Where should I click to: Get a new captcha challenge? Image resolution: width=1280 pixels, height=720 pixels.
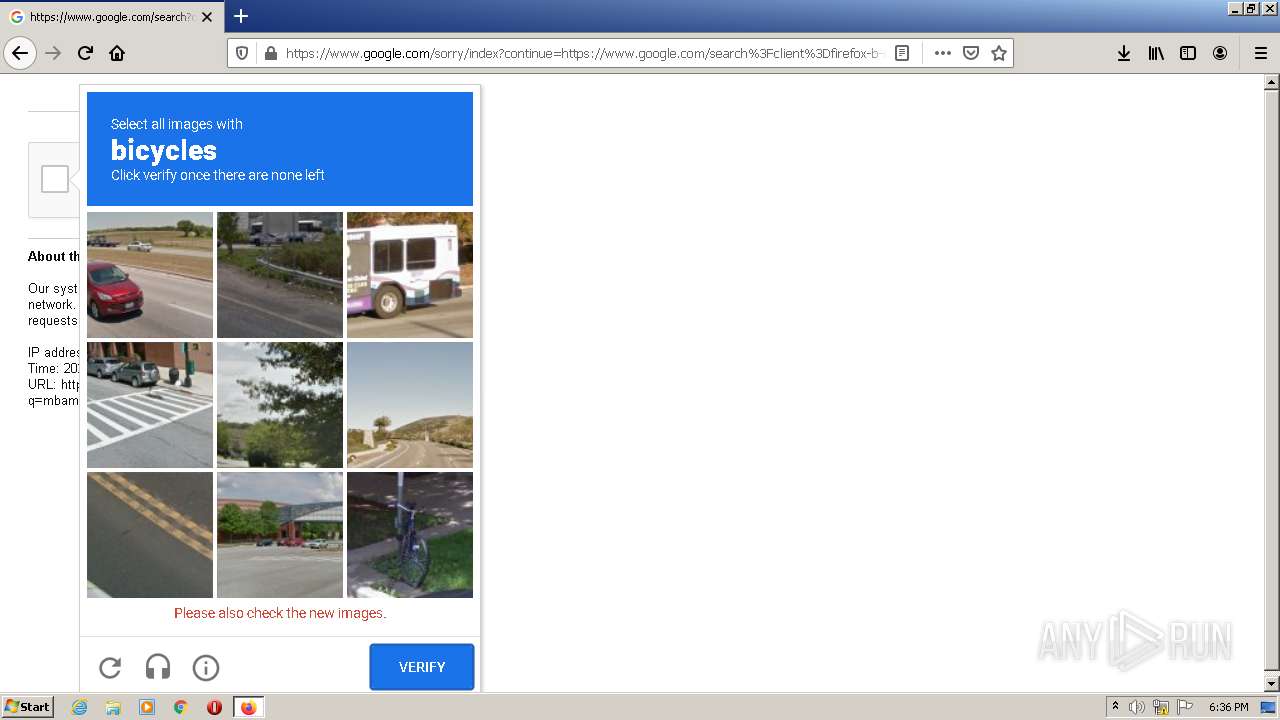pyautogui.click(x=110, y=667)
